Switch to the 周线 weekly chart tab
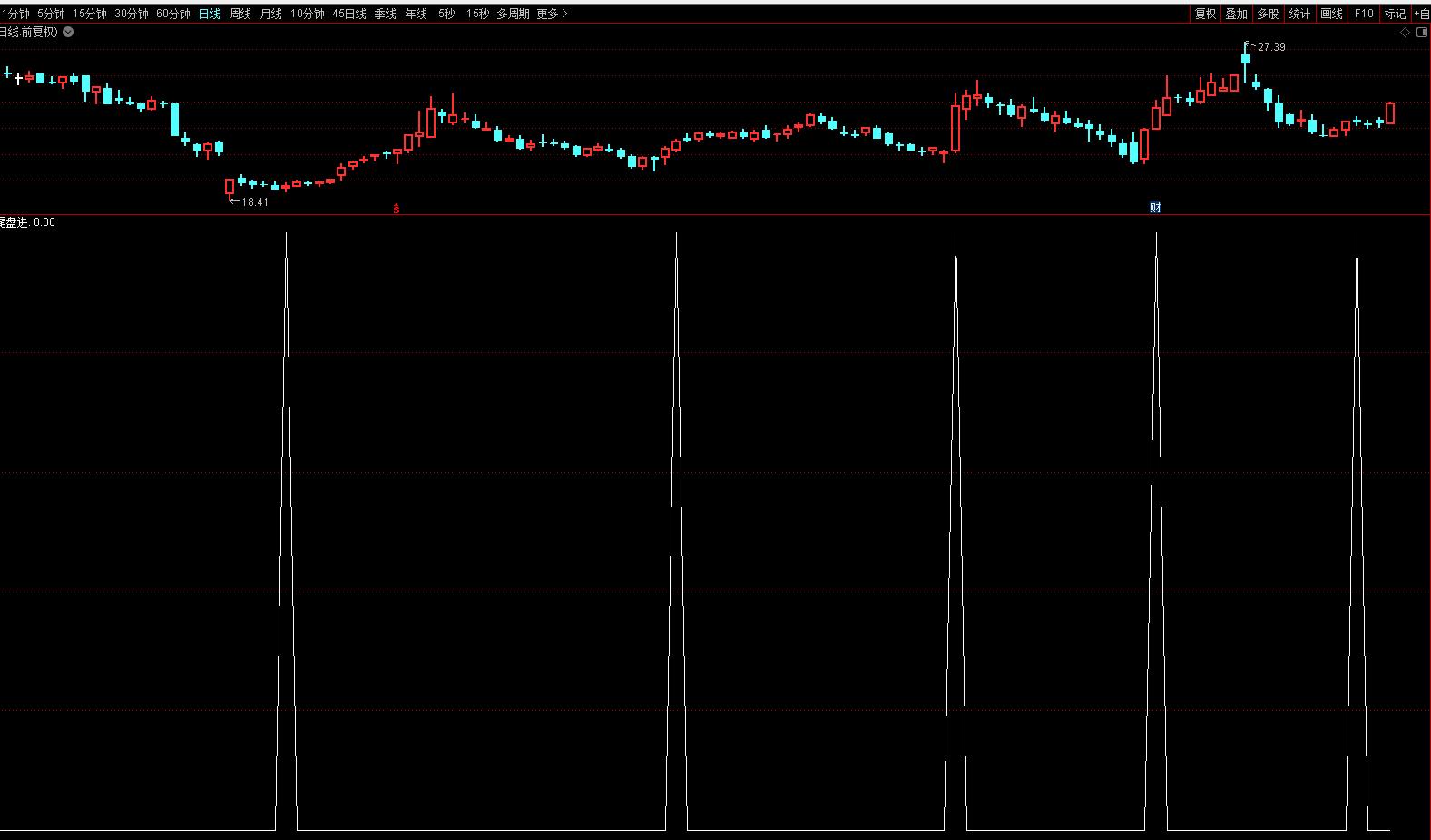The image size is (1431, 840). point(240,14)
